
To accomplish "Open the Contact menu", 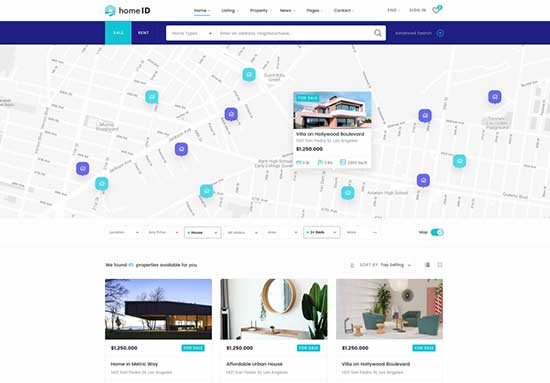I will pyautogui.click(x=344, y=11).
